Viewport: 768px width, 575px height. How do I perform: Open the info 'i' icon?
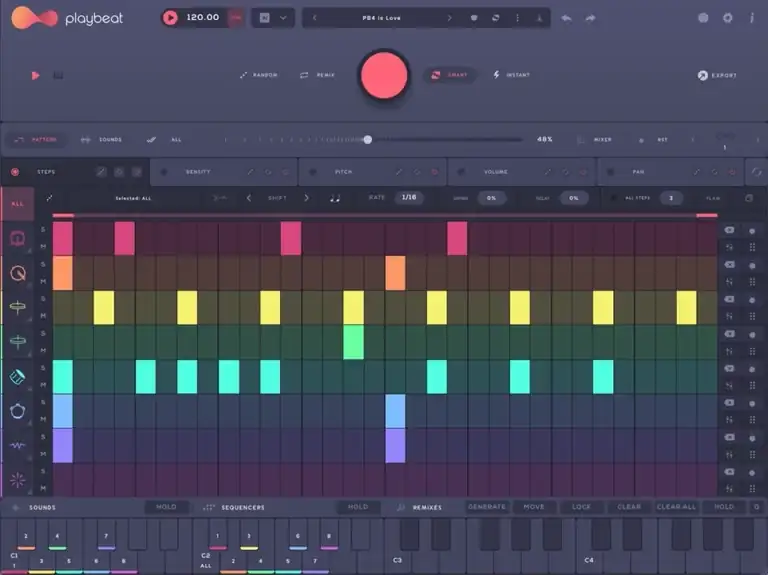tap(752, 18)
